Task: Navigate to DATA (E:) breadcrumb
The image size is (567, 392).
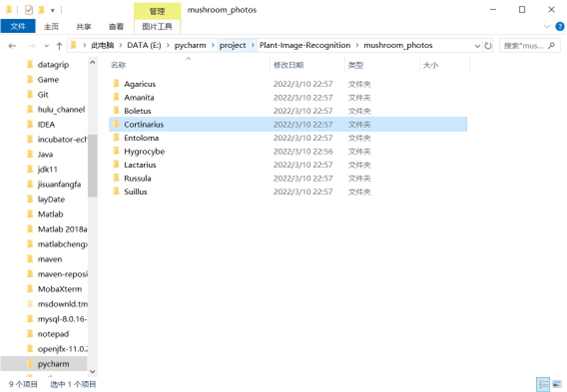Action: [144, 45]
